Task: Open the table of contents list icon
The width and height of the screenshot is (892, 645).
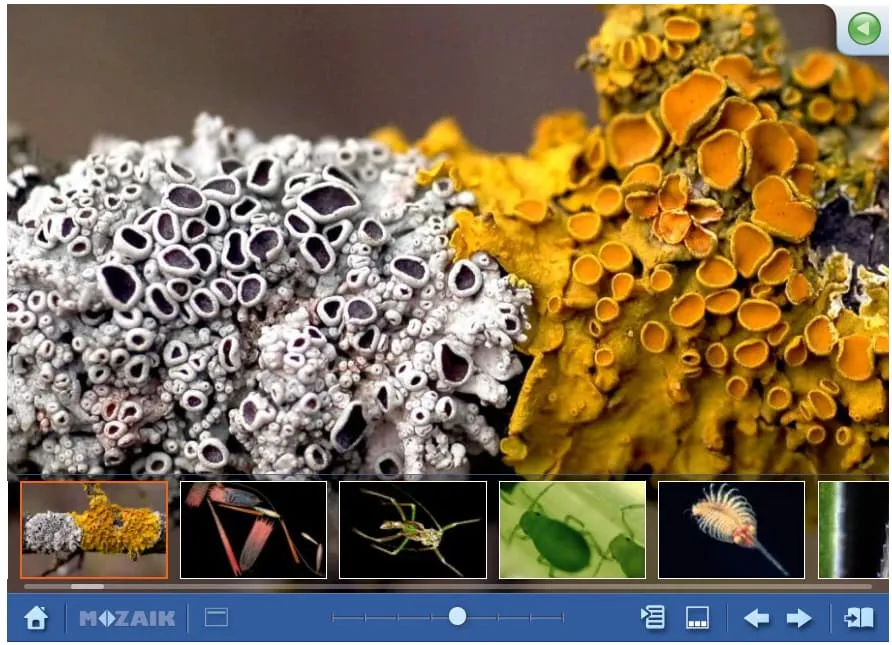Action: pos(653,618)
